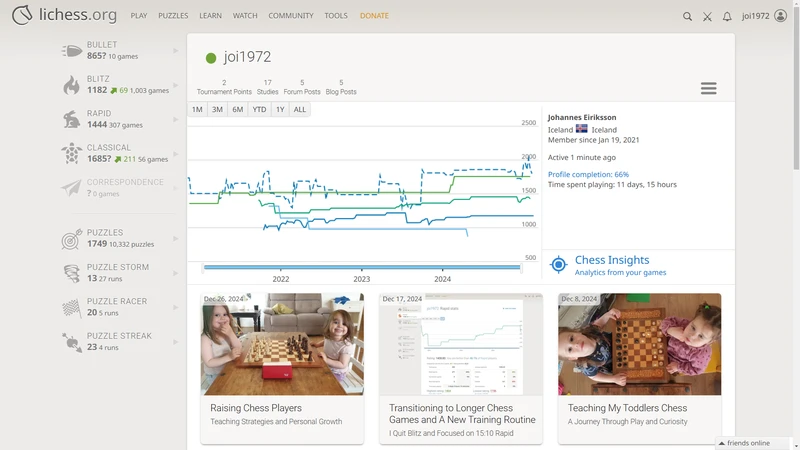
Task: Click the DONATE link
Action: point(374,16)
